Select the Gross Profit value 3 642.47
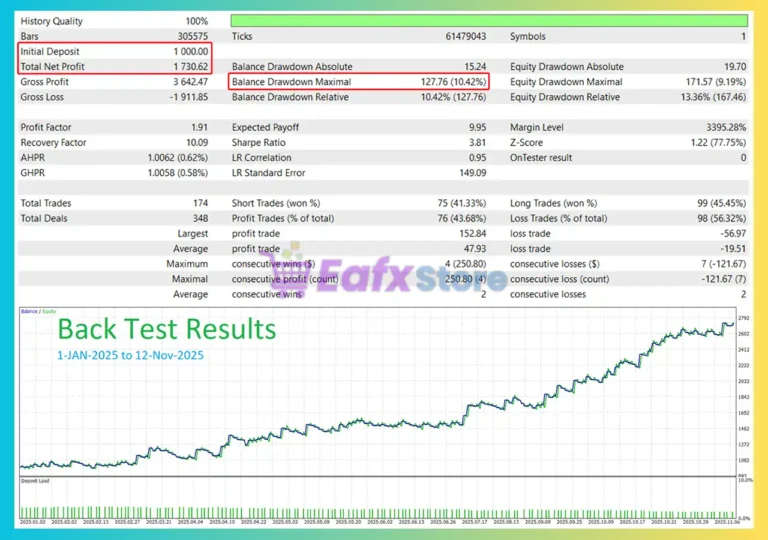 (x=191, y=82)
